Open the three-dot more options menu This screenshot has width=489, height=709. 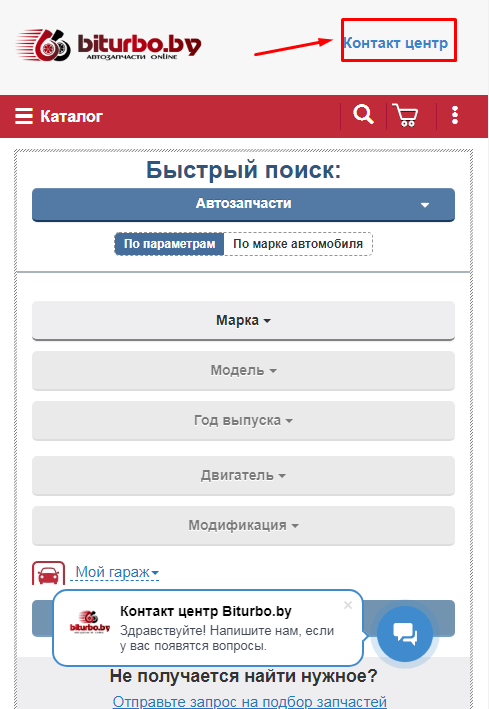tap(455, 115)
